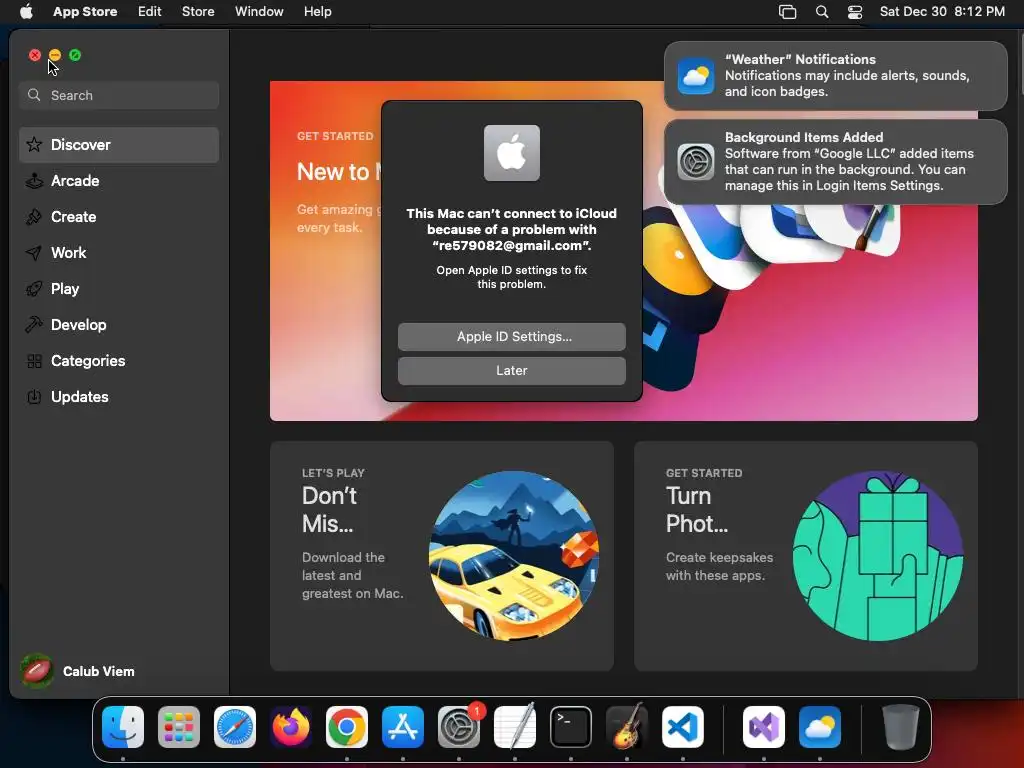The image size is (1024, 768).
Task: Open the Let's Play Don't Miss card
Action: click(441, 556)
